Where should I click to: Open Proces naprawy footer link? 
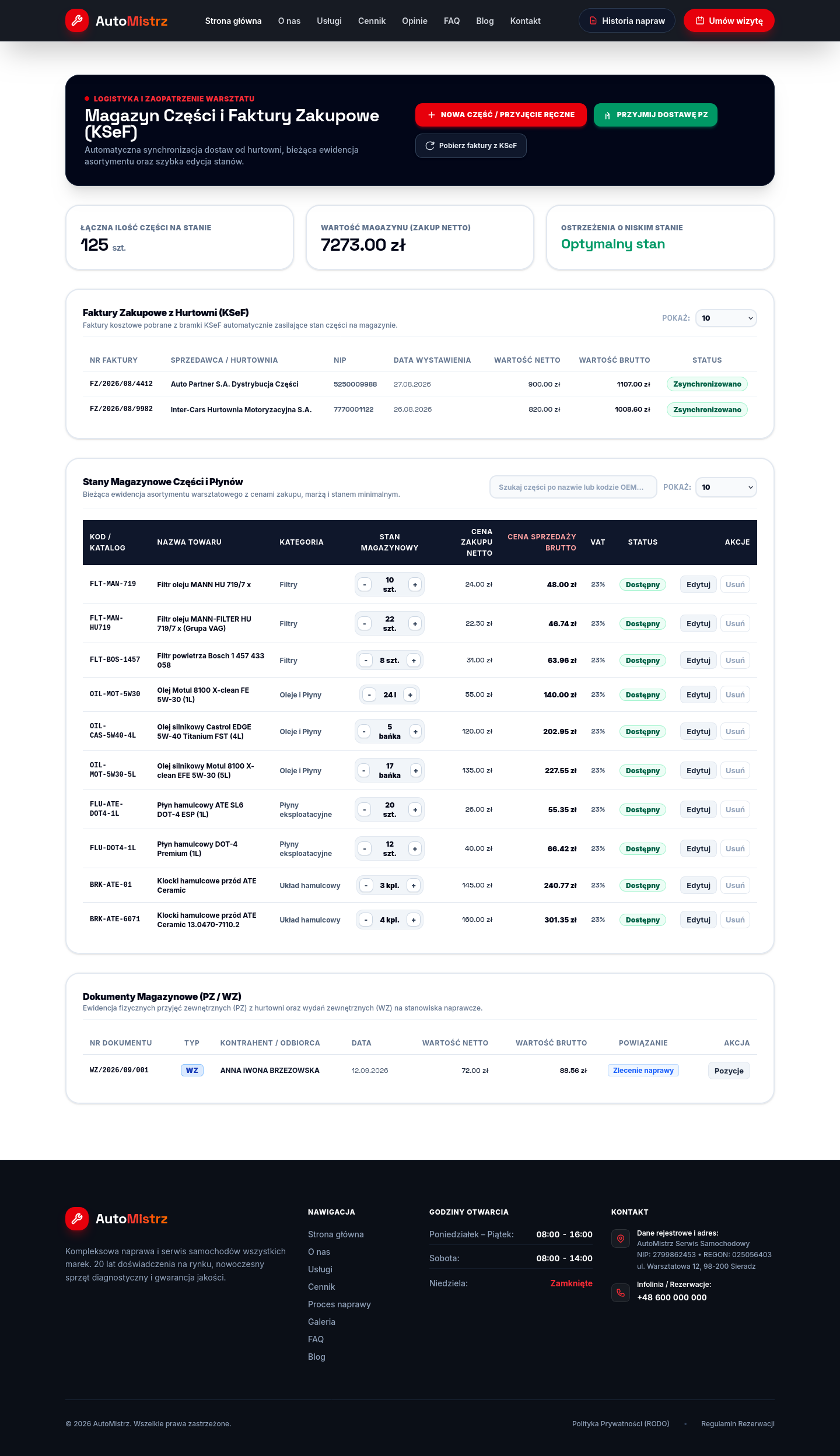coord(339,1304)
